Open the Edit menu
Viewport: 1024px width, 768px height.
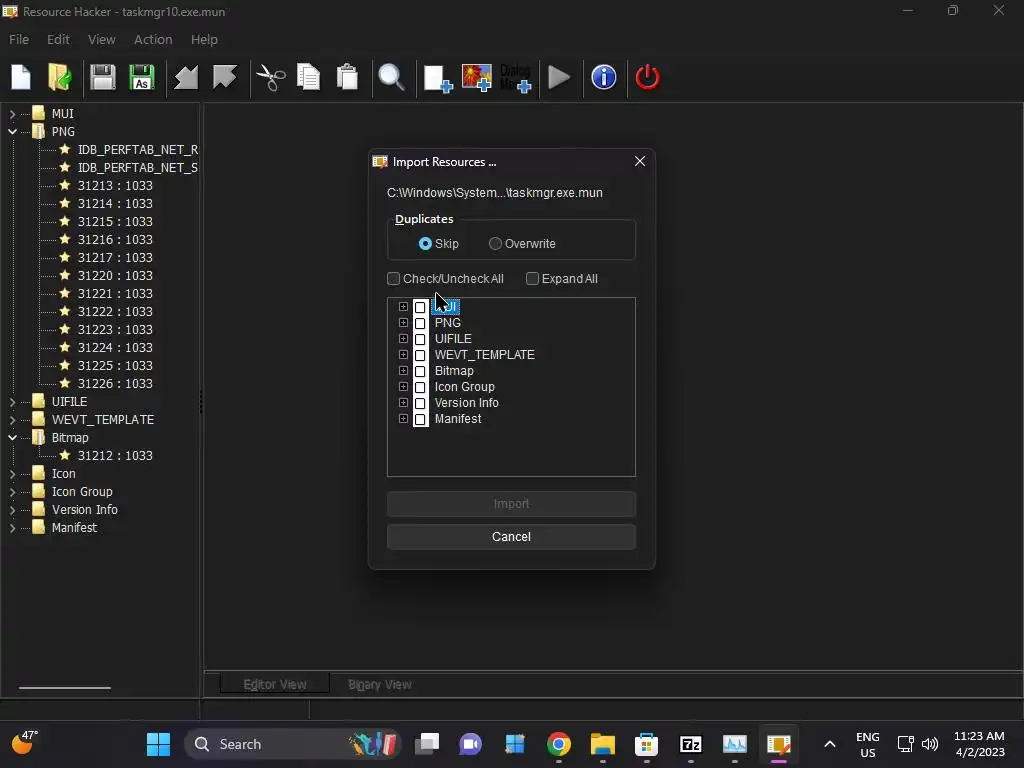[58, 39]
